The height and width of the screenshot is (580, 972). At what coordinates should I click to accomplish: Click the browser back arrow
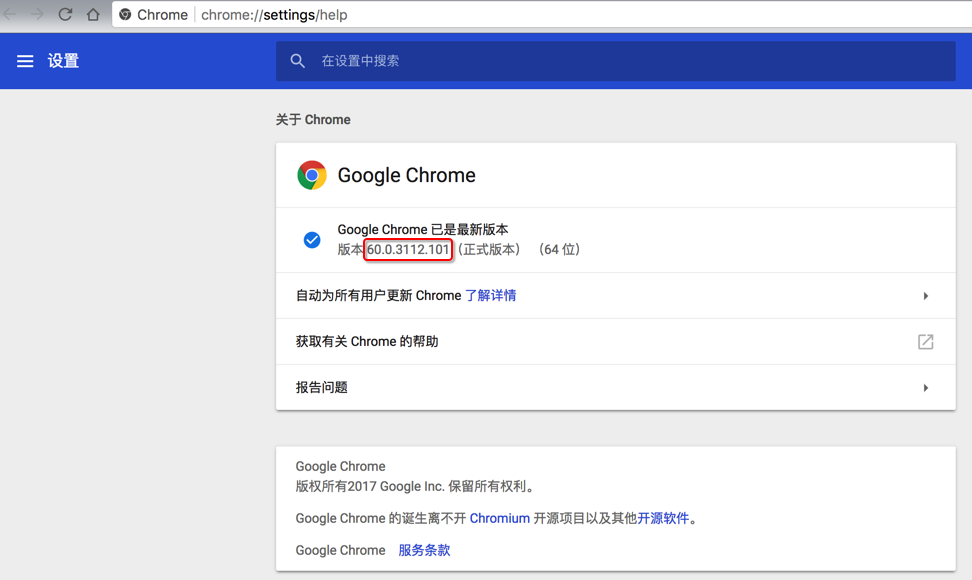click(x=9, y=14)
